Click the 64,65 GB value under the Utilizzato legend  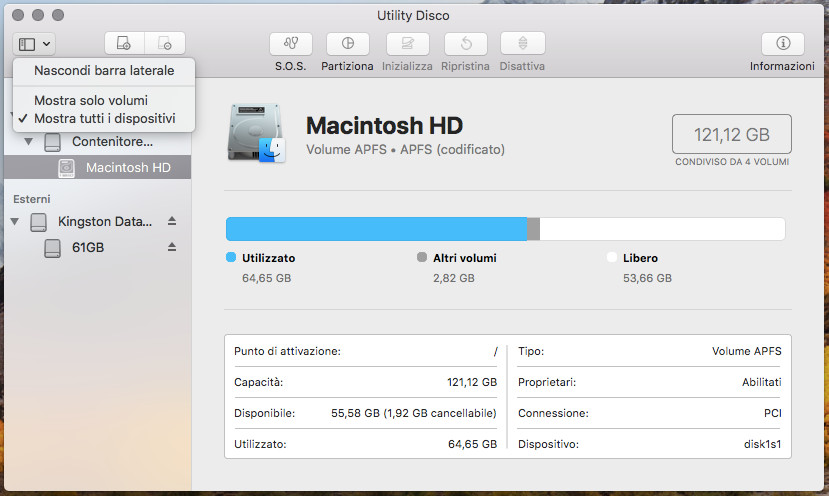point(266,278)
